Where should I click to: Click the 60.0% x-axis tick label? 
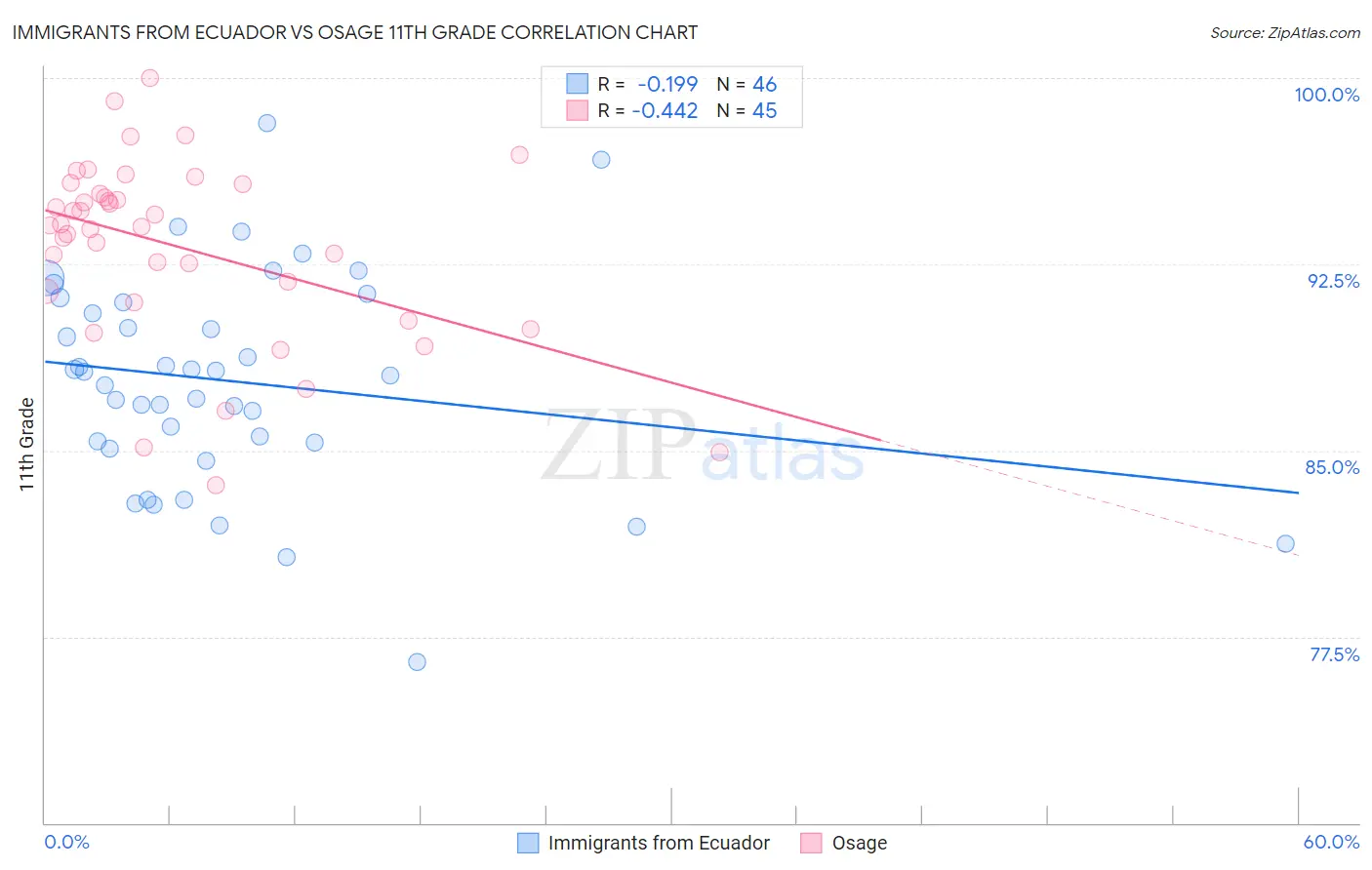[1331, 842]
